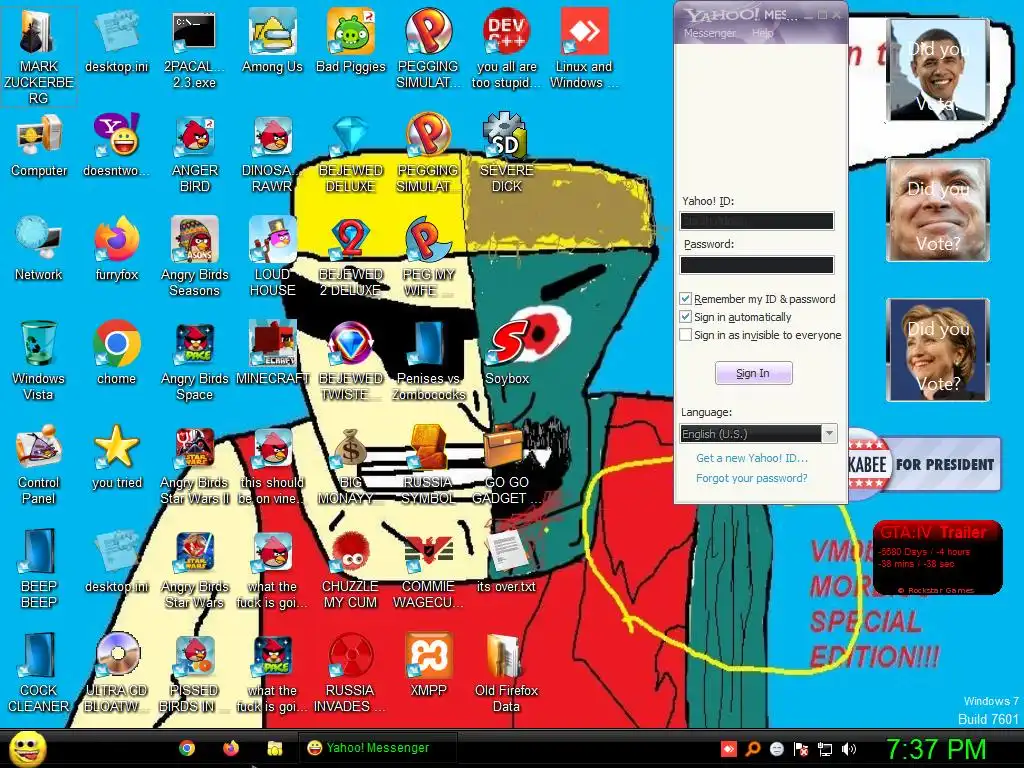
Task: Select the RUSSIA SYMBOL icon
Action: click(428, 464)
